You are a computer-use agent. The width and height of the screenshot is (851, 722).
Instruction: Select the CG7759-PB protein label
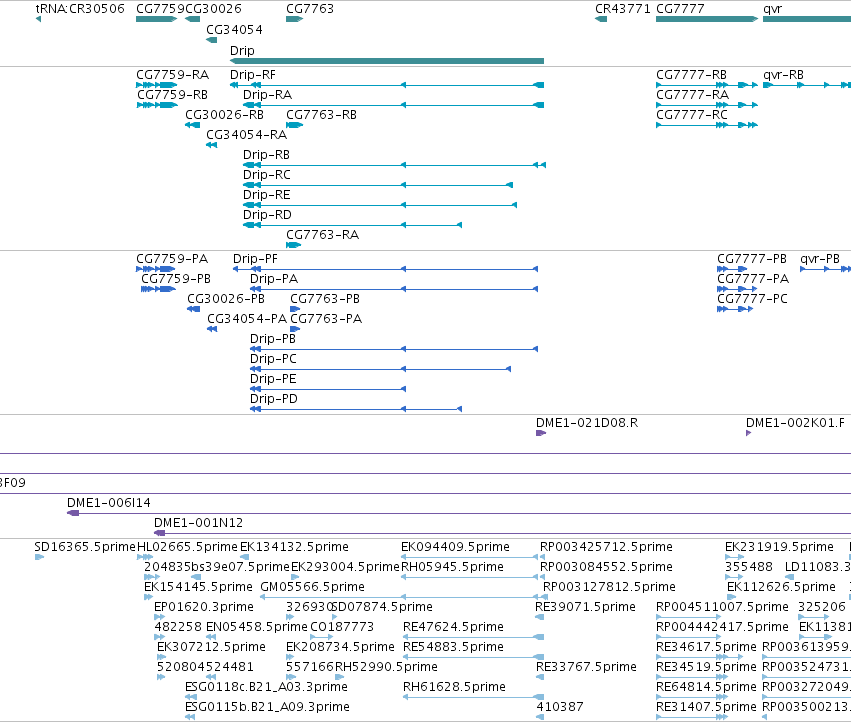pyautogui.click(x=176, y=278)
